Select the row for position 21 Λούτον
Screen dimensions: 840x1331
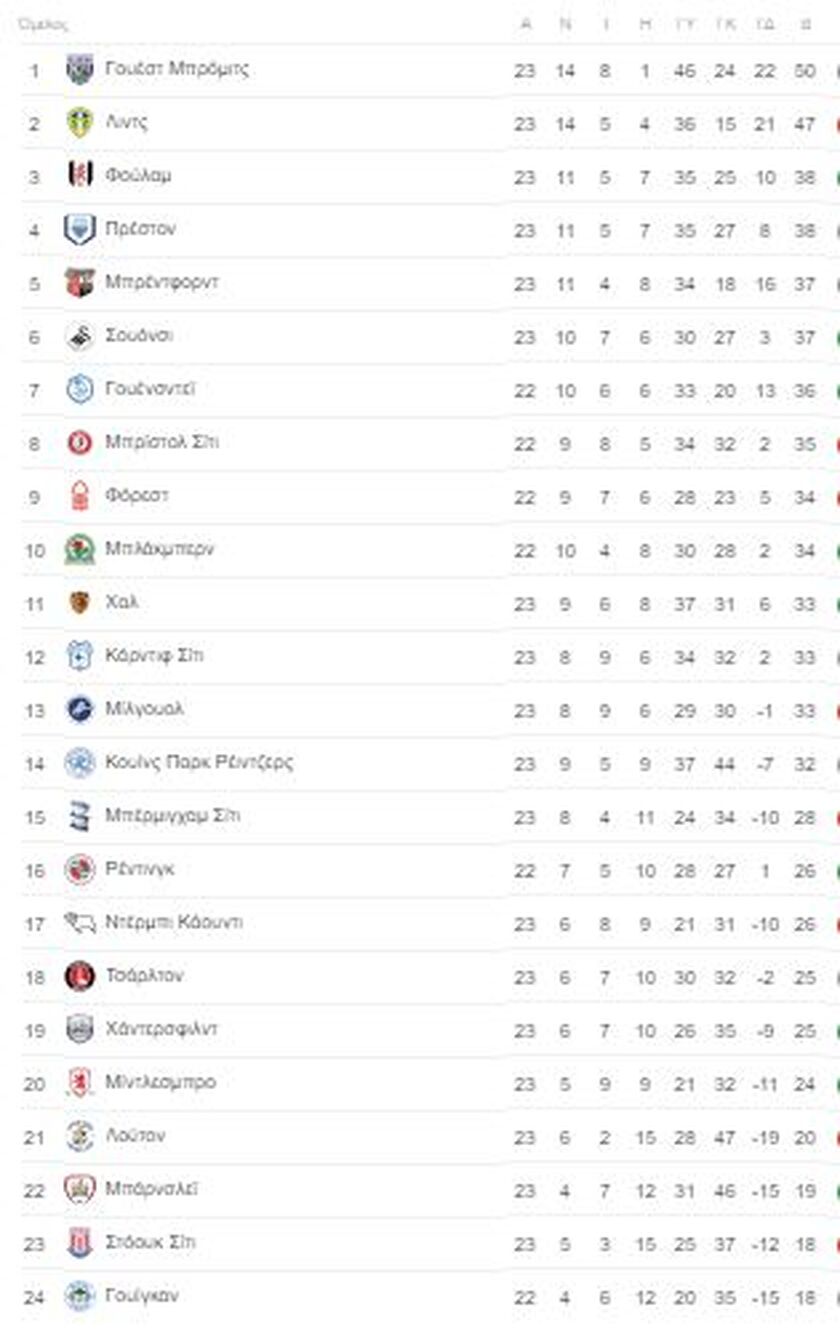(430, 1137)
